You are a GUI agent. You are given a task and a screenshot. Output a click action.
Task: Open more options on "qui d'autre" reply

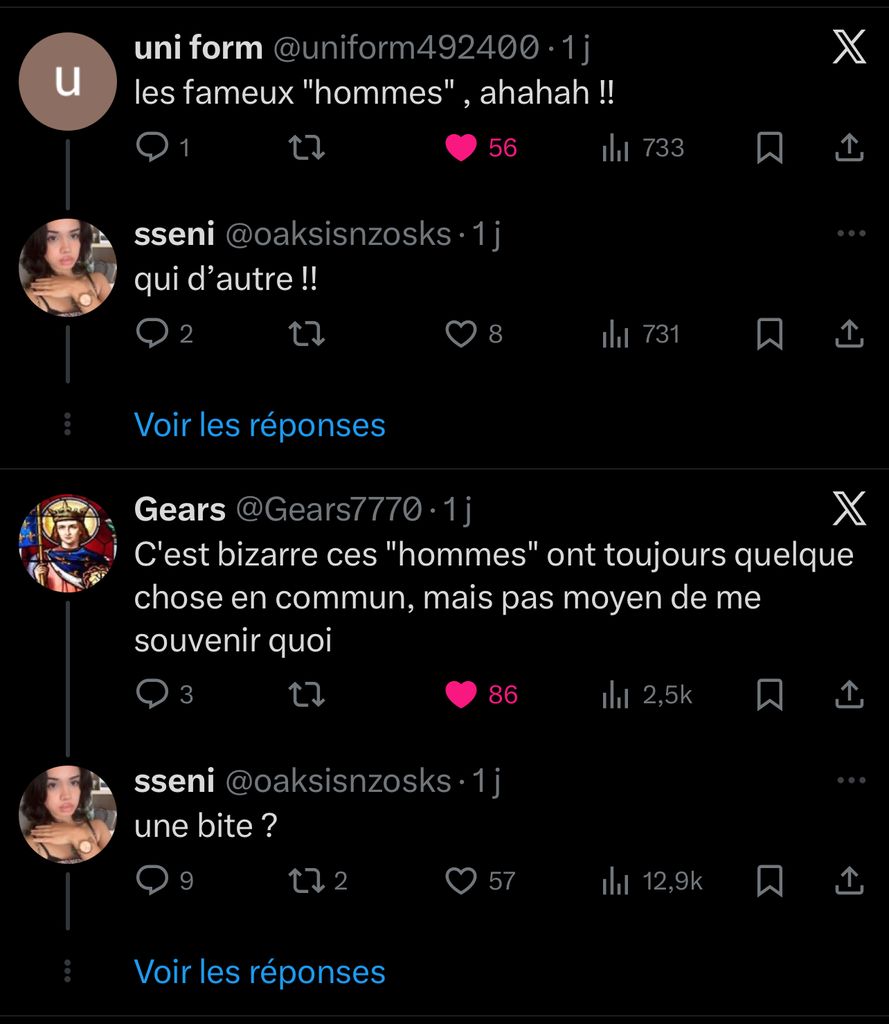pyautogui.click(x=850, y=234)
